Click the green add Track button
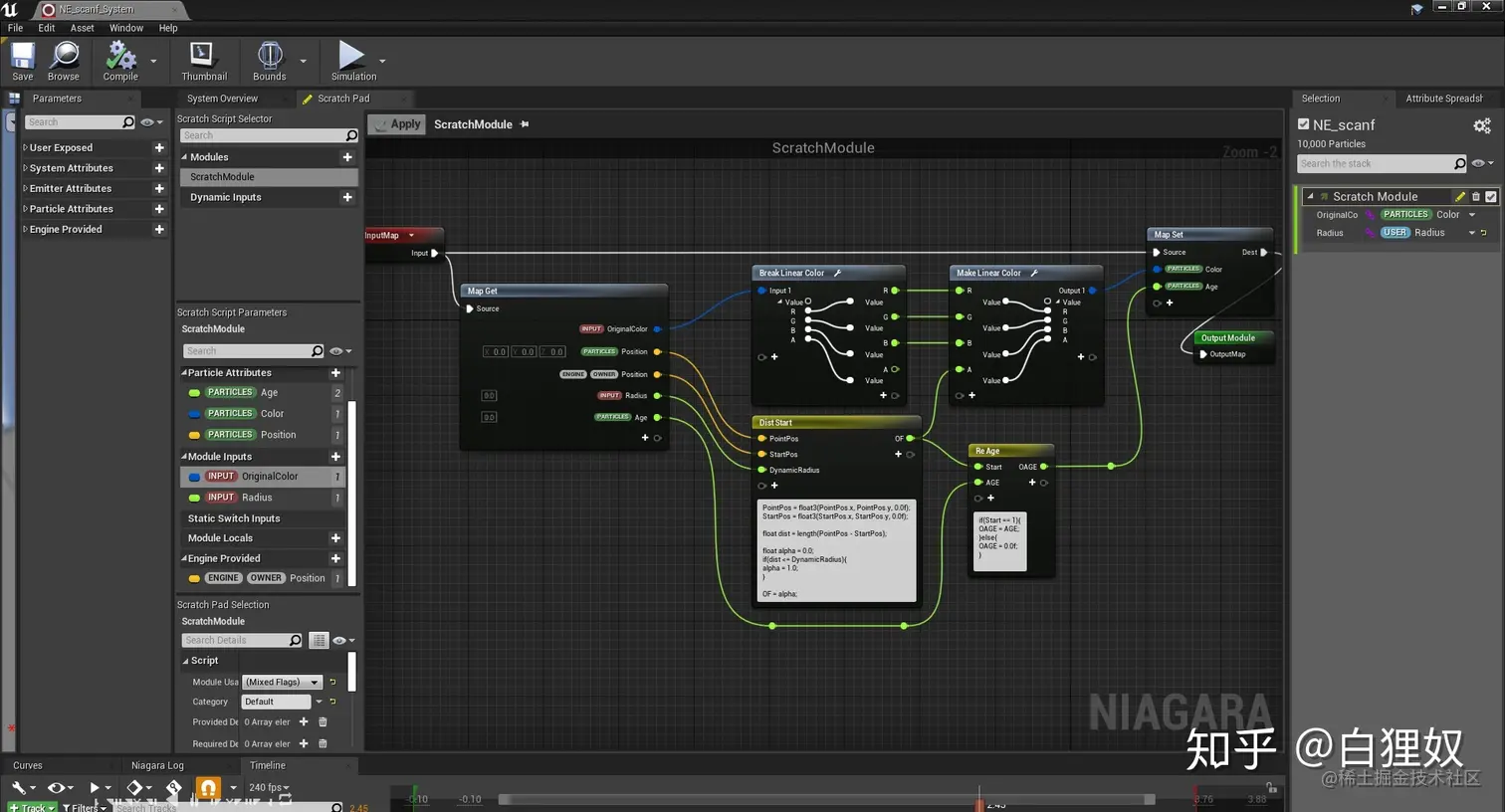 click(x=30, y=807)
